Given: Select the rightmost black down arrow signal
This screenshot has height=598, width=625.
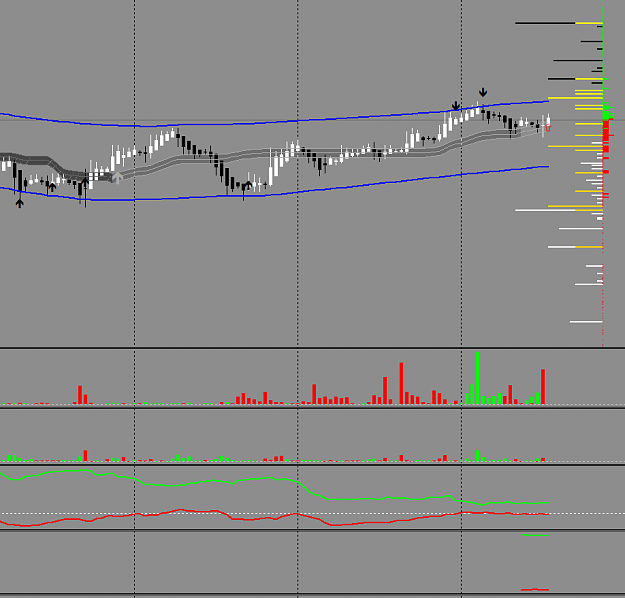Looking at the screenshot, I should point(483,93).
